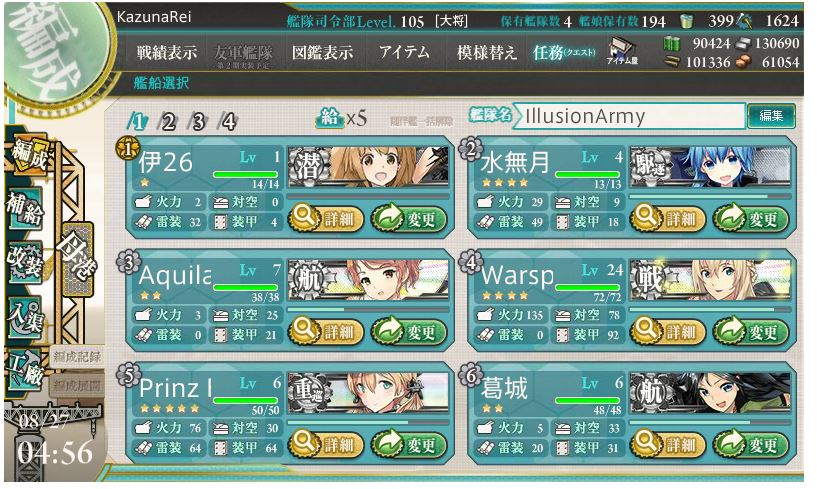Click the 給 supply ration icon
This screenshot has height=489, width=817.
[x=329, y=118]
